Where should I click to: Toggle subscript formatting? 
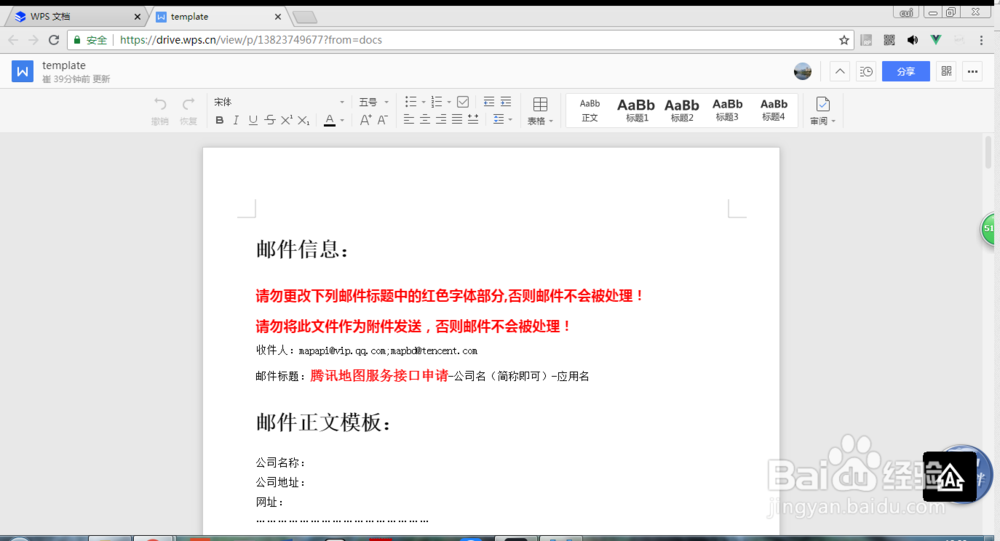click(x=304, y=120)
